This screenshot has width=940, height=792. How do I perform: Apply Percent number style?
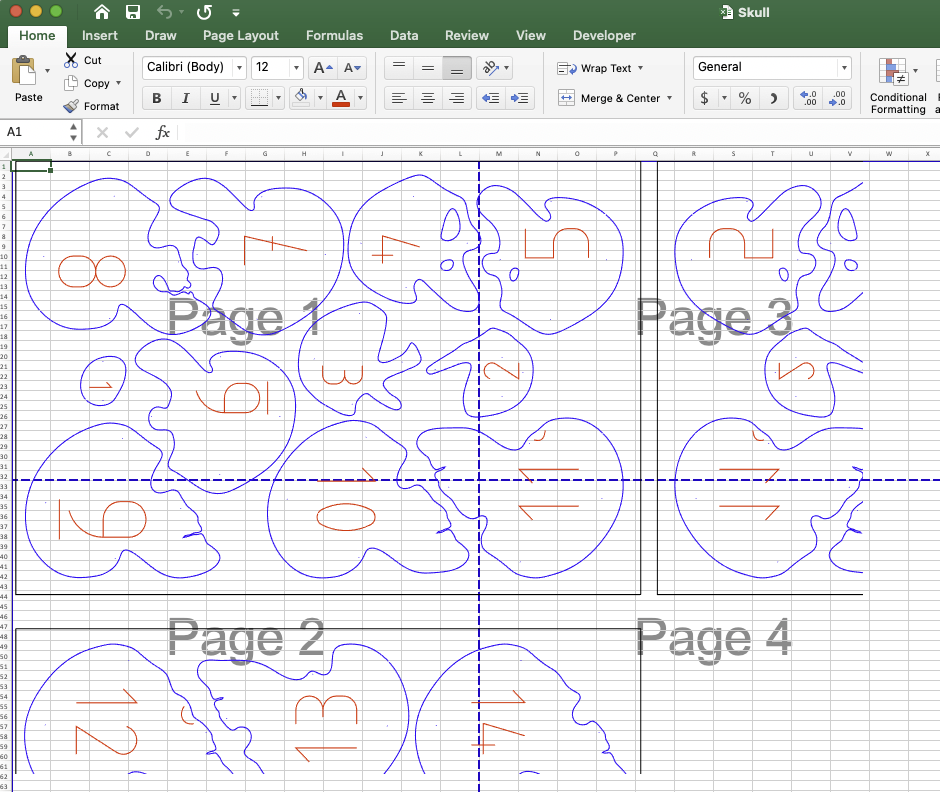(x=746, y=98)
